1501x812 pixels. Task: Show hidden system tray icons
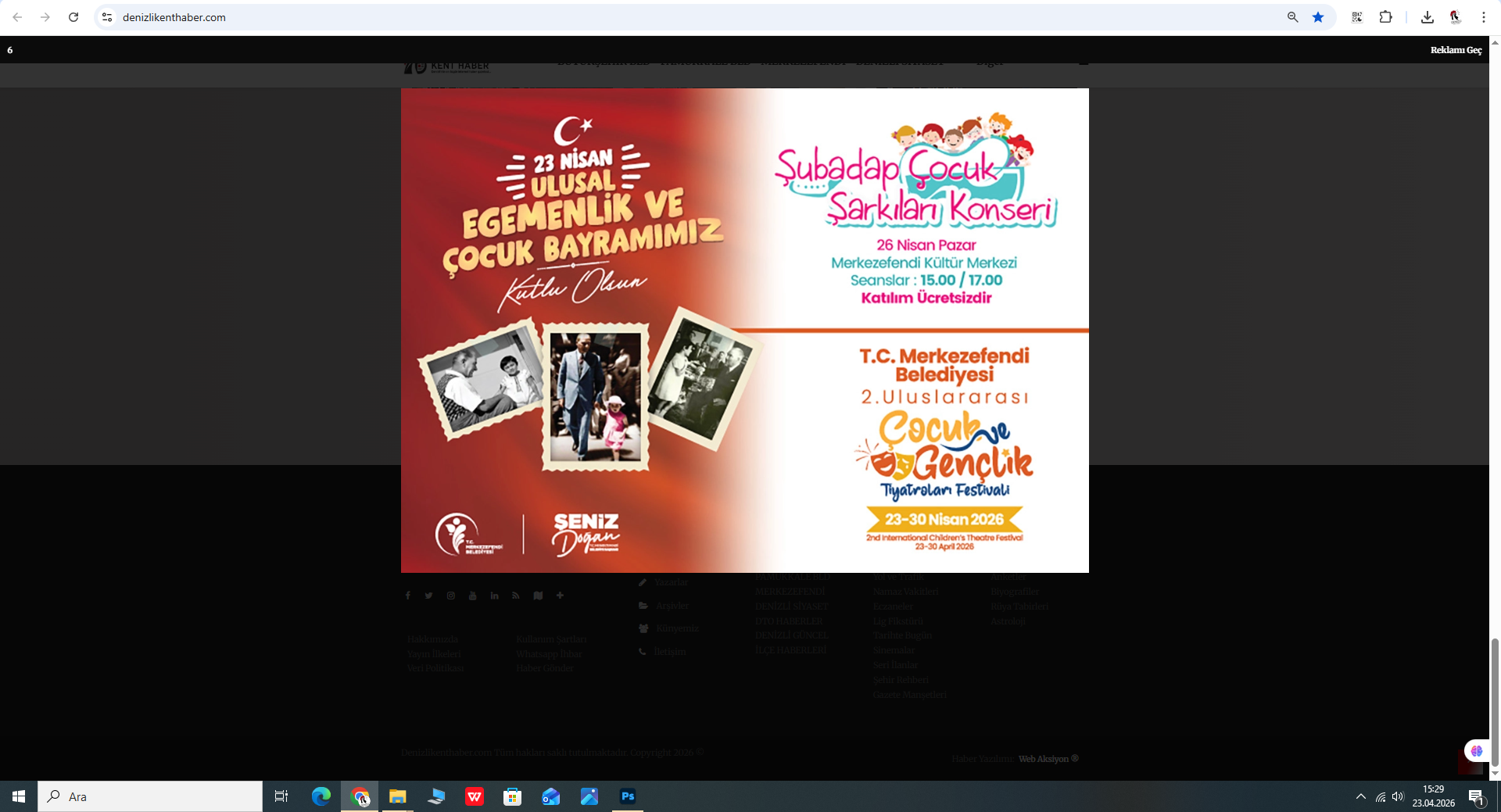[x=1360, y=796]
